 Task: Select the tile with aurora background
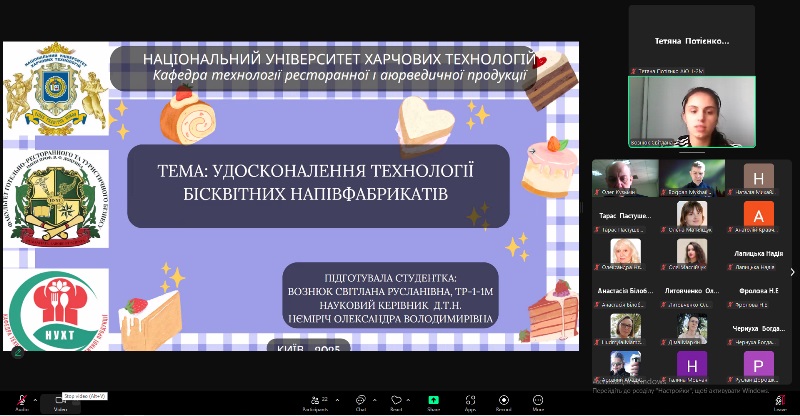tap(692, 178)
